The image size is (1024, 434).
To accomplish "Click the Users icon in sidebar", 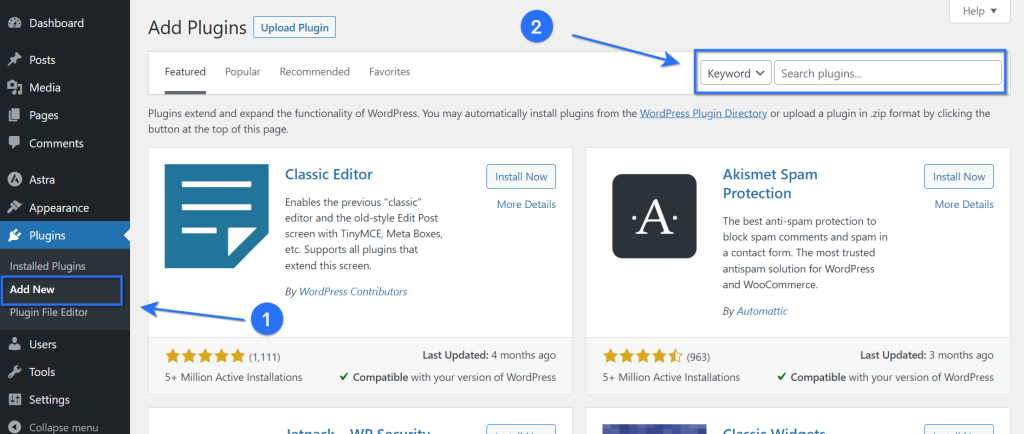I will pyautogui.click(x=15, y=345).
